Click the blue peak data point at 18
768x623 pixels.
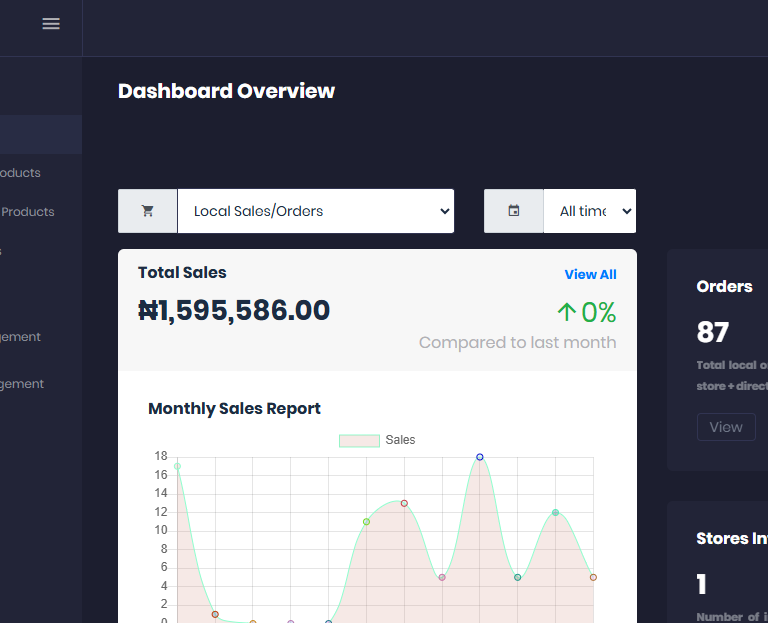tap(480, 457)
